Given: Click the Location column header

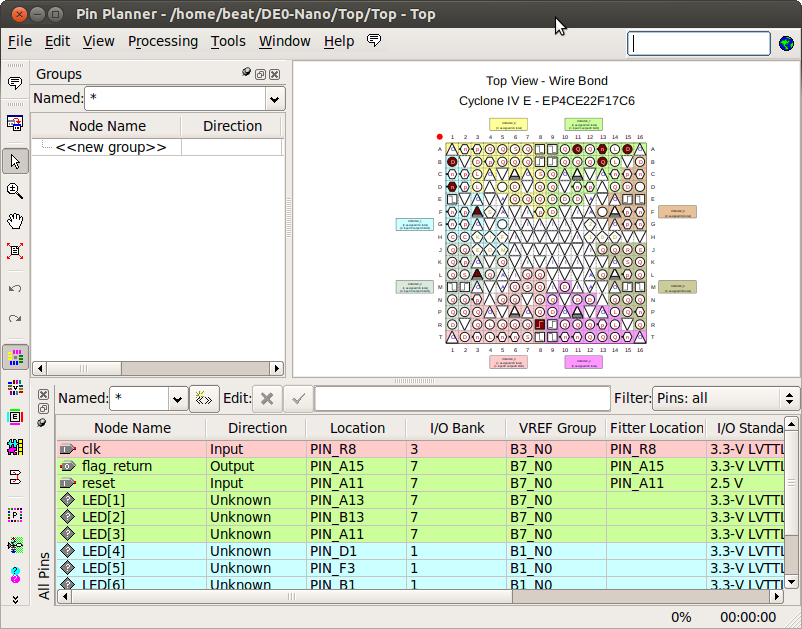Looking at the screenshot, I should 357,428.
